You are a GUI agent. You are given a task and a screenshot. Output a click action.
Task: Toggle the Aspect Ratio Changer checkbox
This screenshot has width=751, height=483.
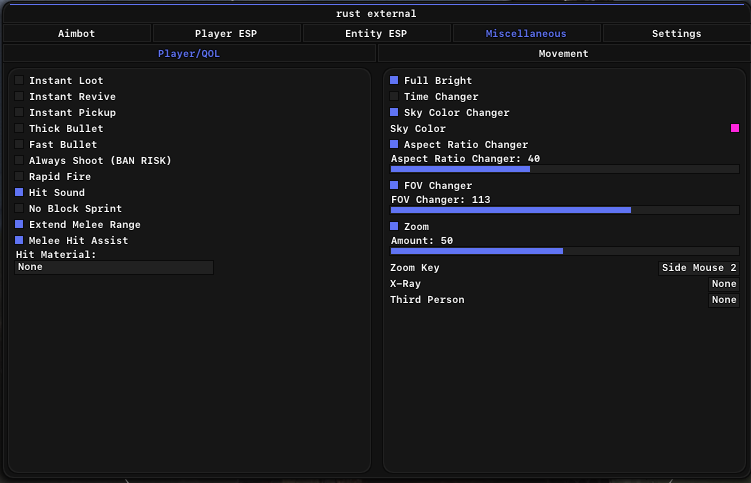pyautogui.click(x=394, y=144)
